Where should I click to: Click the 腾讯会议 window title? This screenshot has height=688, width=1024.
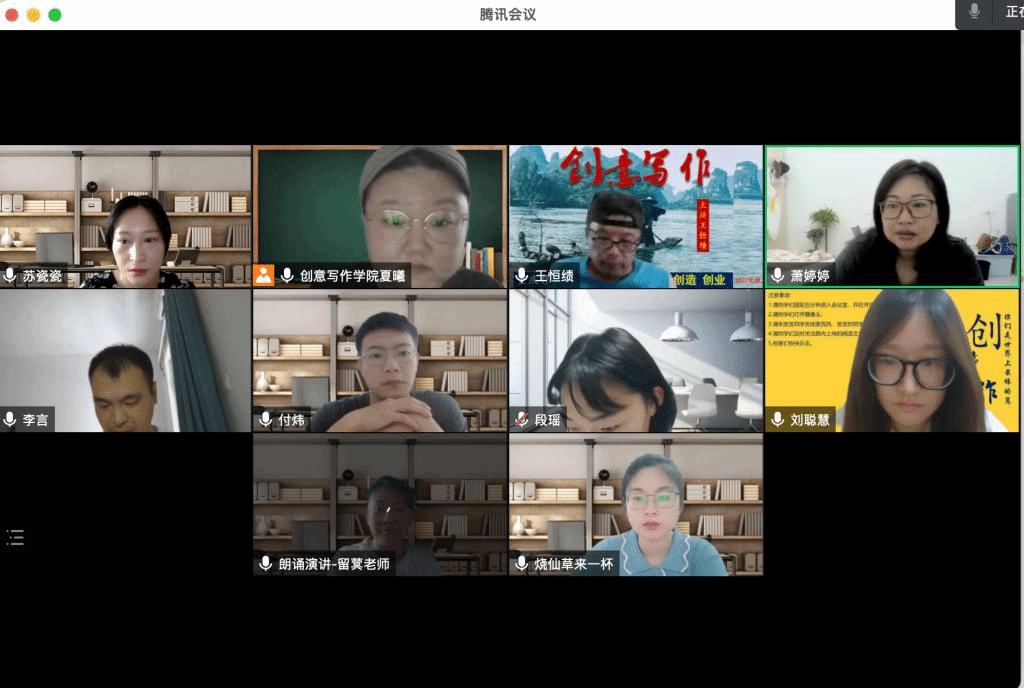pyautogui.click(x=508, y=14)
